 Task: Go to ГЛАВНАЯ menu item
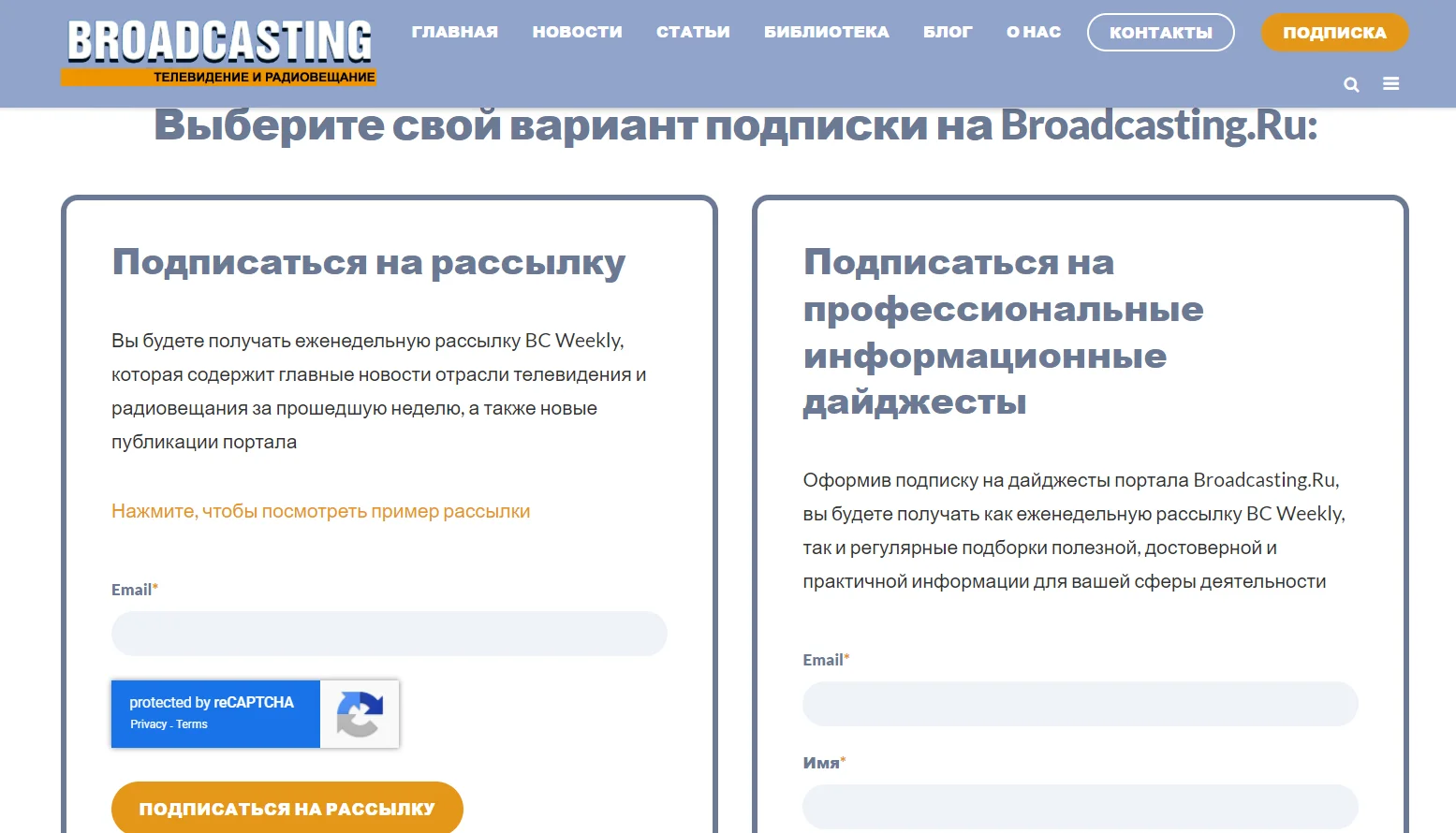tap(455, 32)
